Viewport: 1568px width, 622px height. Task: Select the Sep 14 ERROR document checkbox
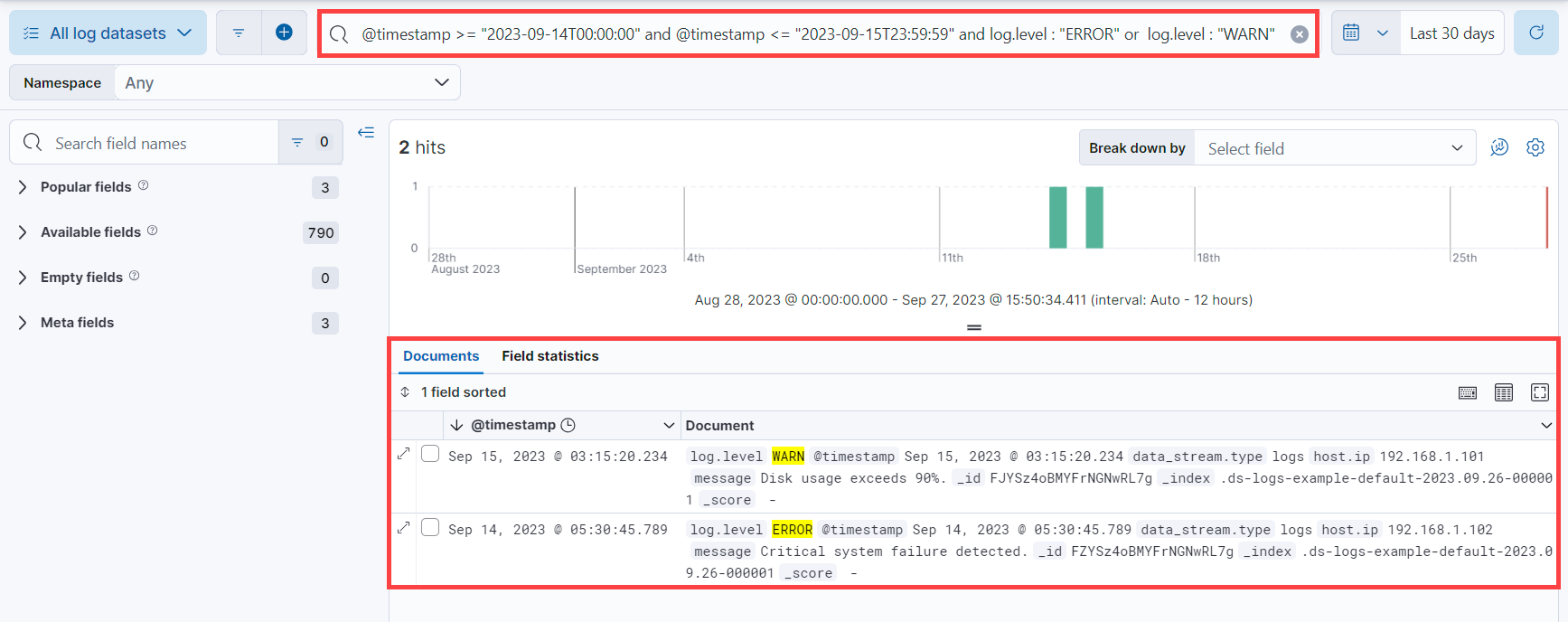click(430, 527)
